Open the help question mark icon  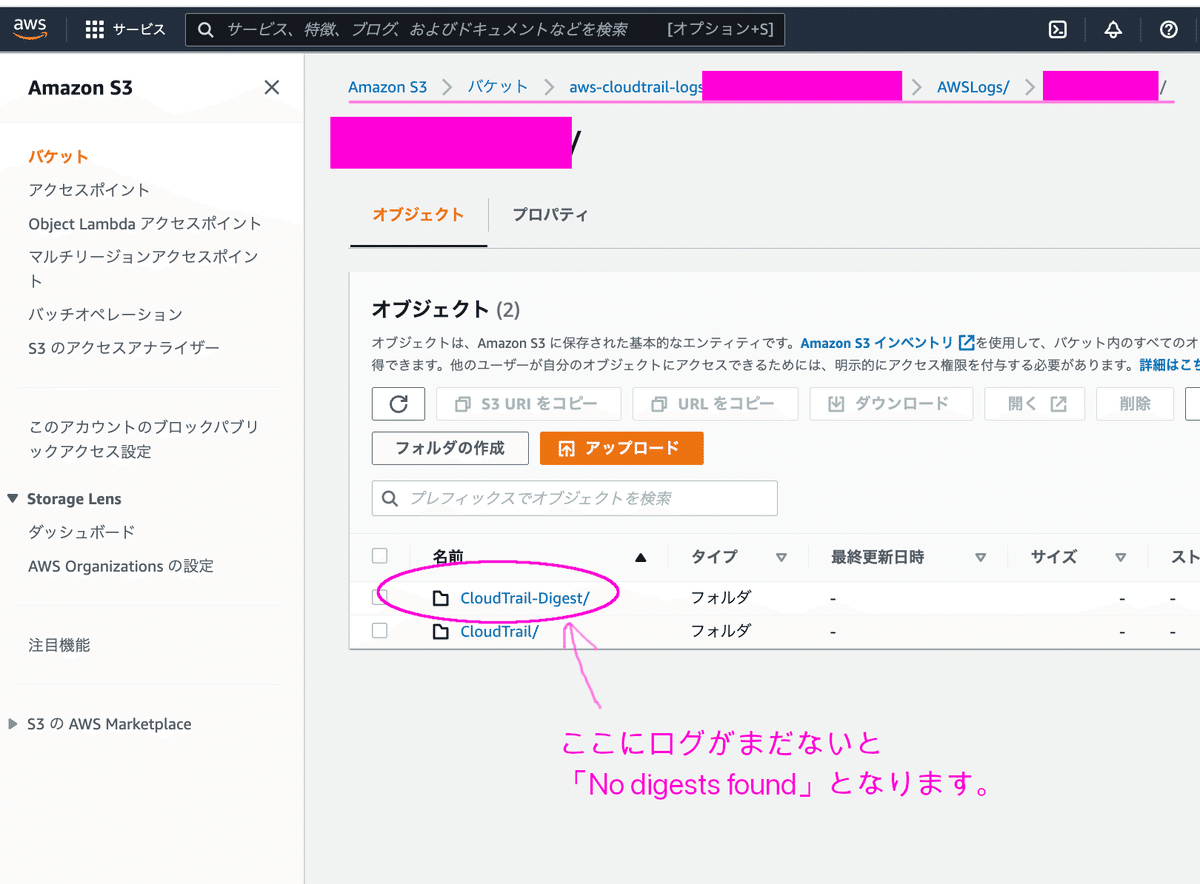(x=1168, y=30)
